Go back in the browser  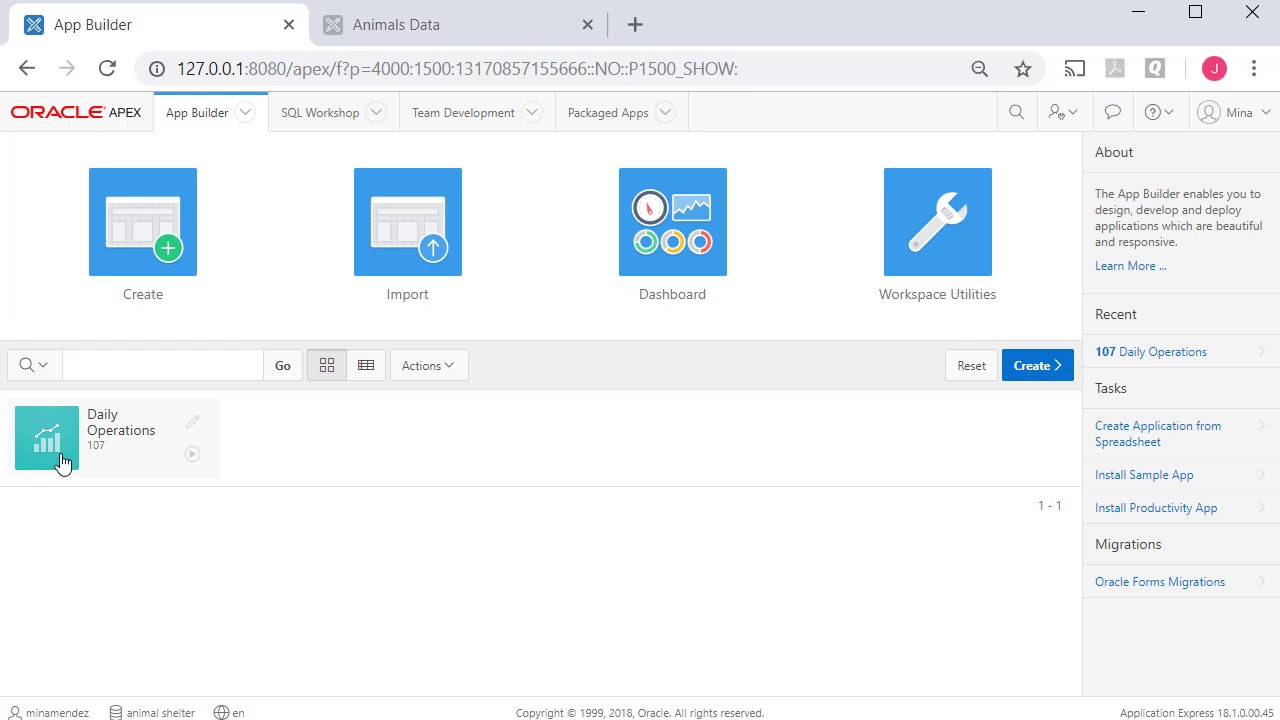point(27,68)
